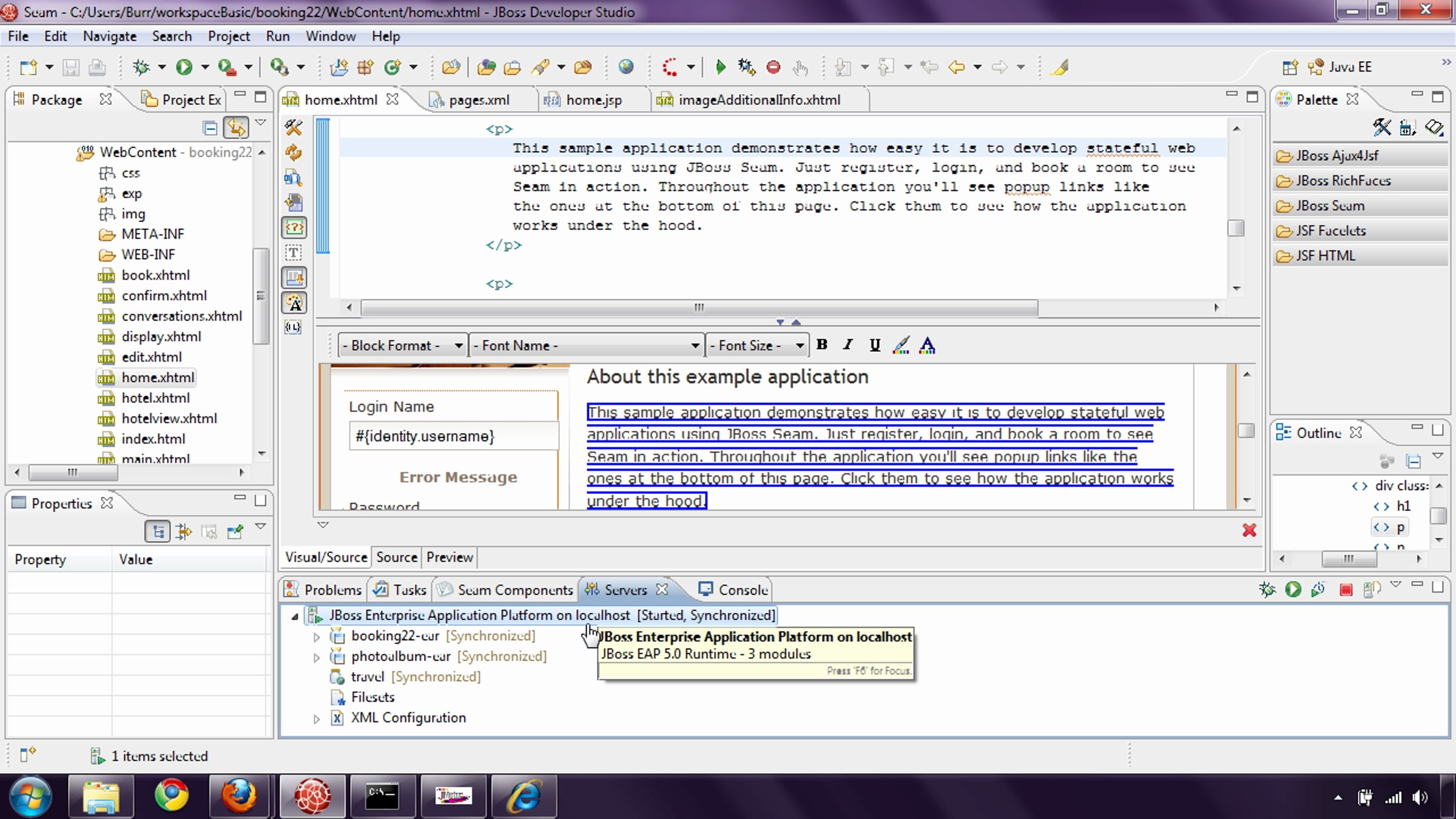Click the Palette editor tools icon
The height and width of the screenshot is (819, 1456).
coord(1382,127)
